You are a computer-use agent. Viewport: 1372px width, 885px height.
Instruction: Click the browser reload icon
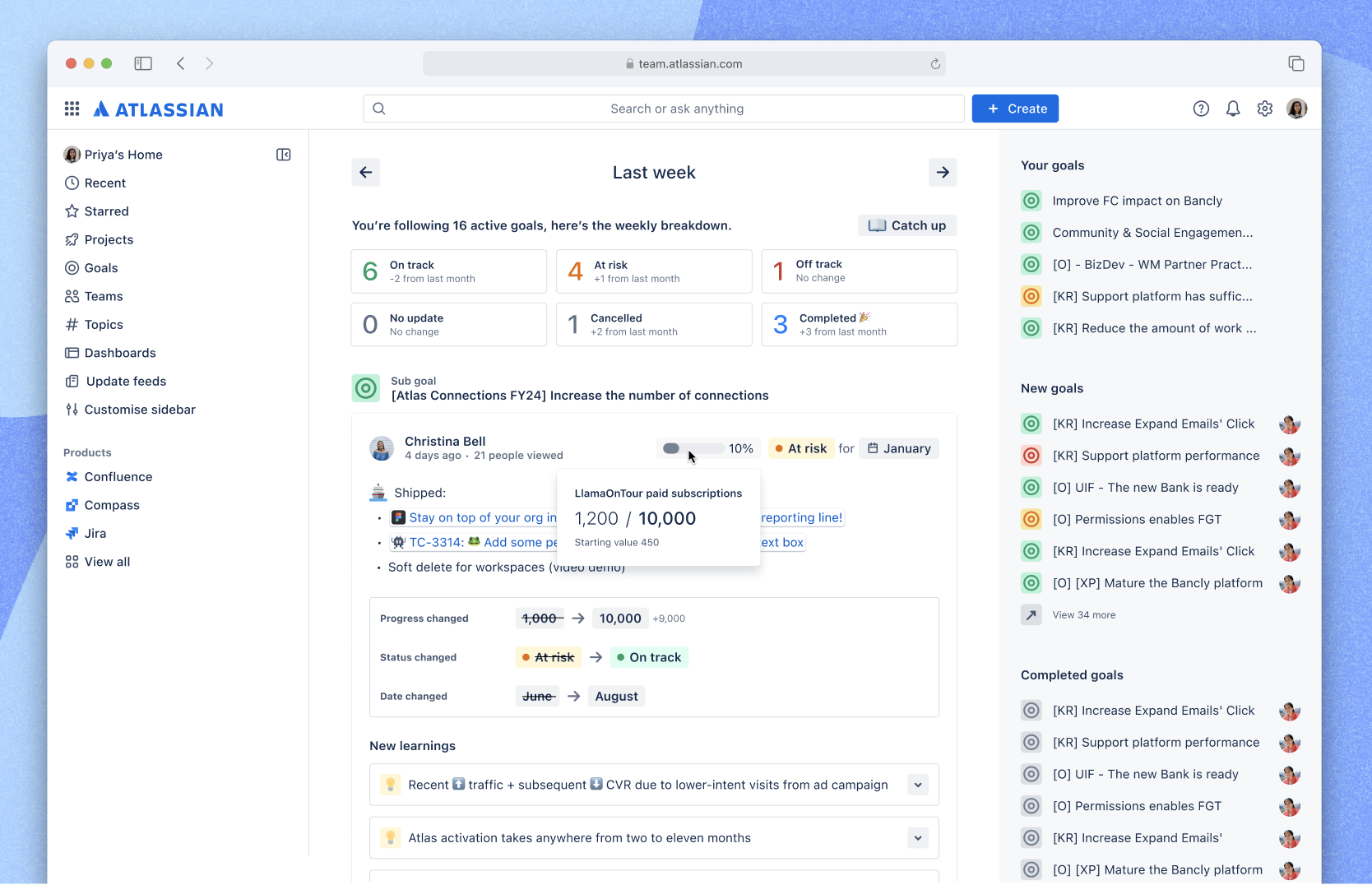(x=935, y=64)
